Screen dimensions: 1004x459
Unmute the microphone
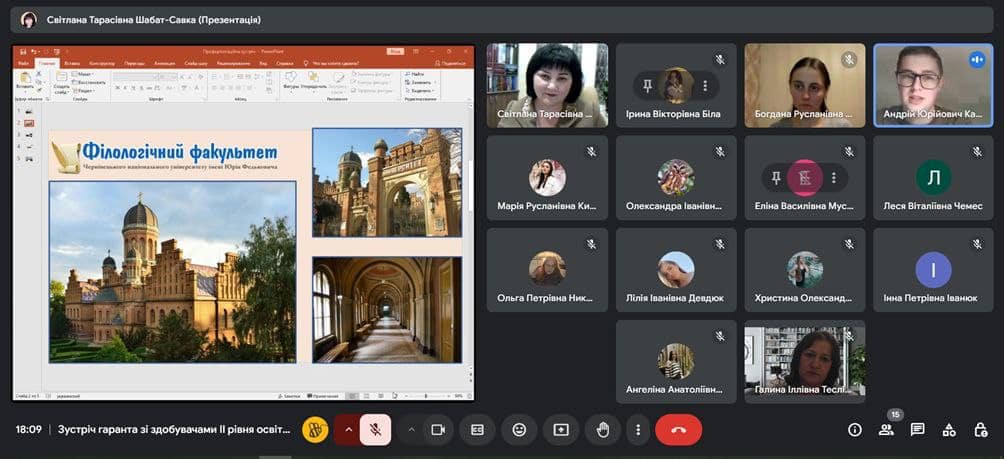click(376, 430)
